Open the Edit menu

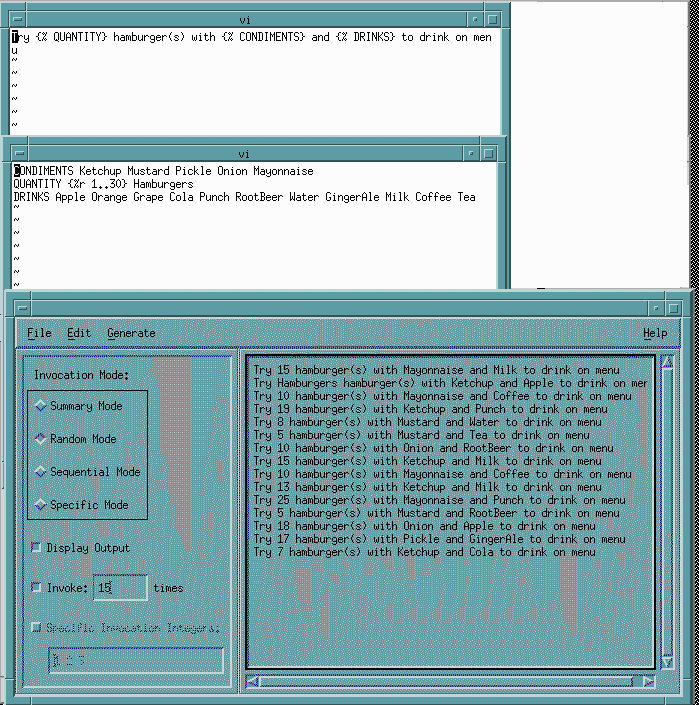coord(78,333)
